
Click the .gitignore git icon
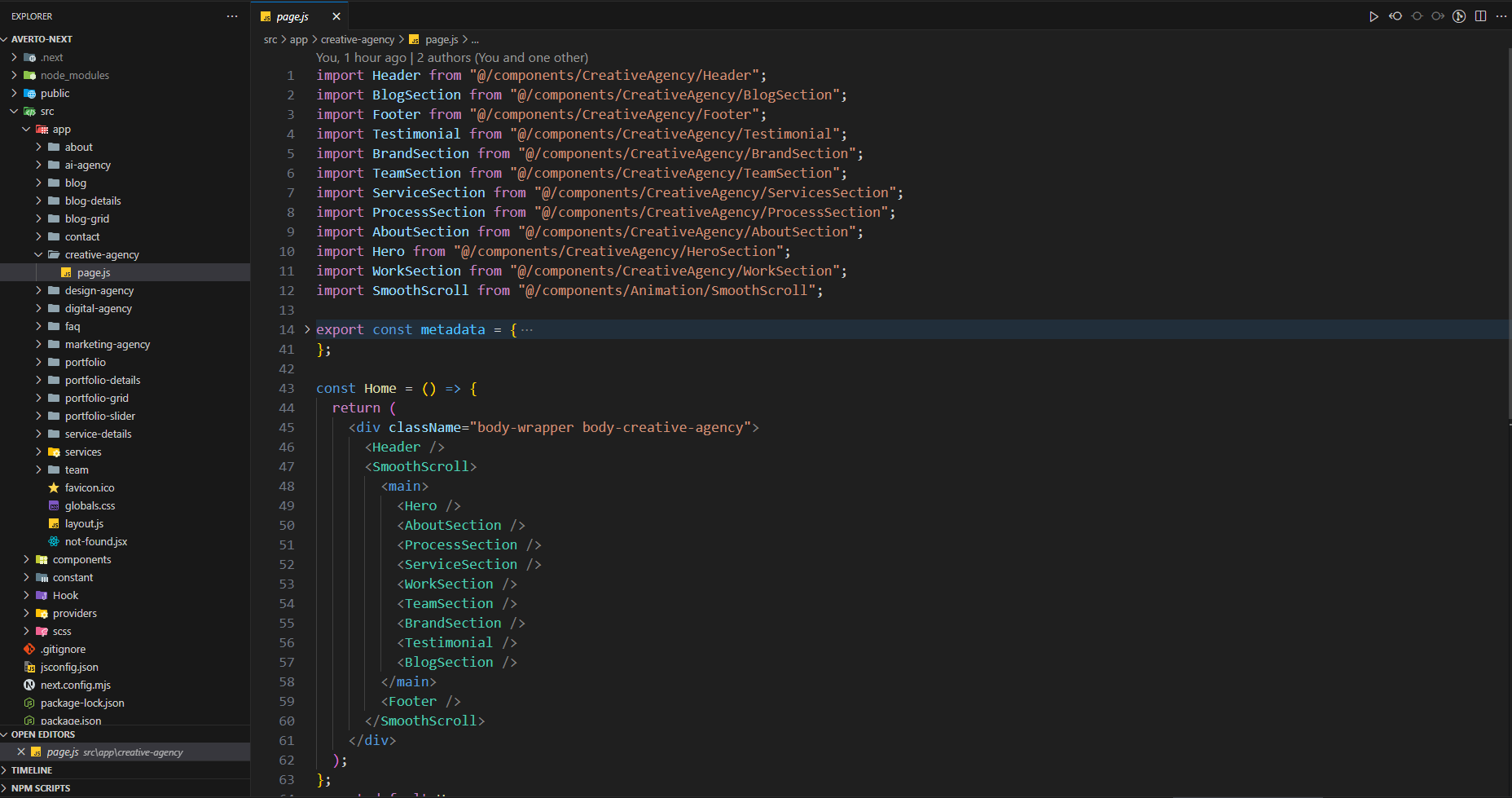[29, 649]
